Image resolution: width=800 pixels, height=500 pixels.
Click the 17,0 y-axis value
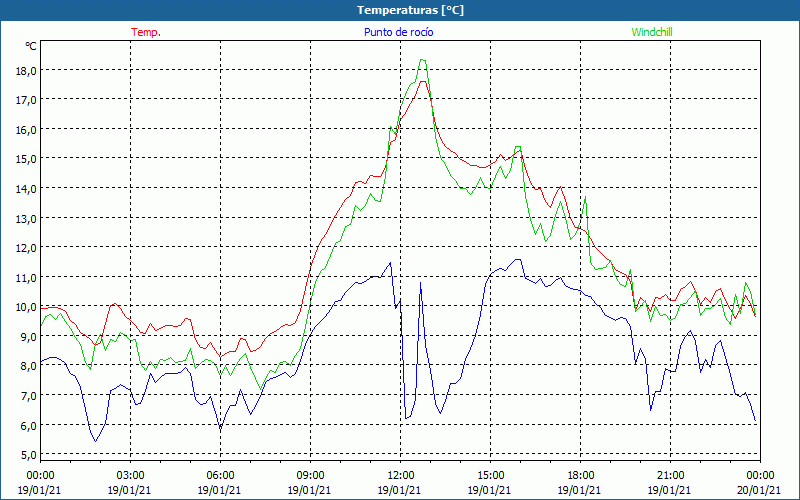tap(26, 100)
